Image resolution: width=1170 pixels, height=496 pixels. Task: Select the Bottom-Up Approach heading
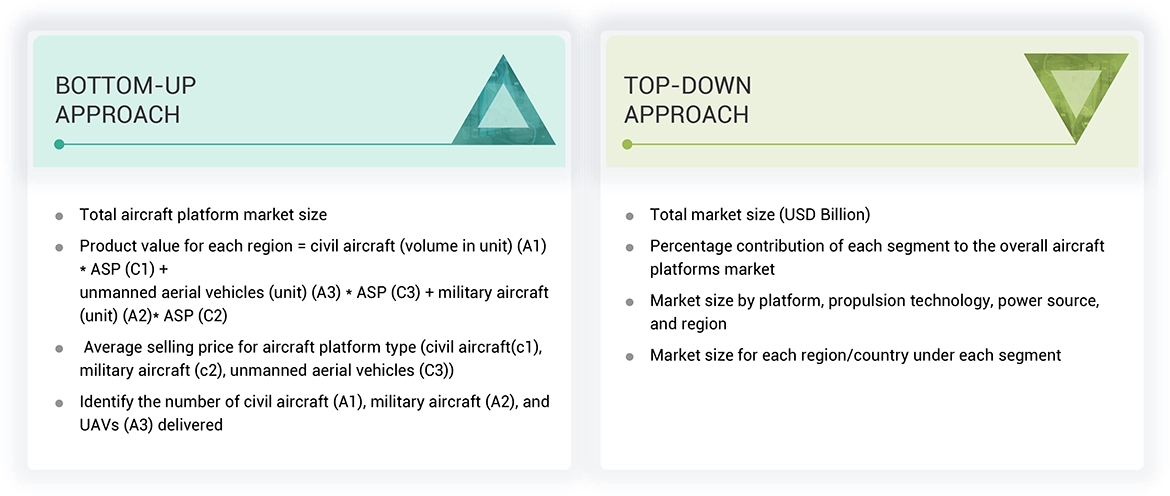(x=118, y=100)
